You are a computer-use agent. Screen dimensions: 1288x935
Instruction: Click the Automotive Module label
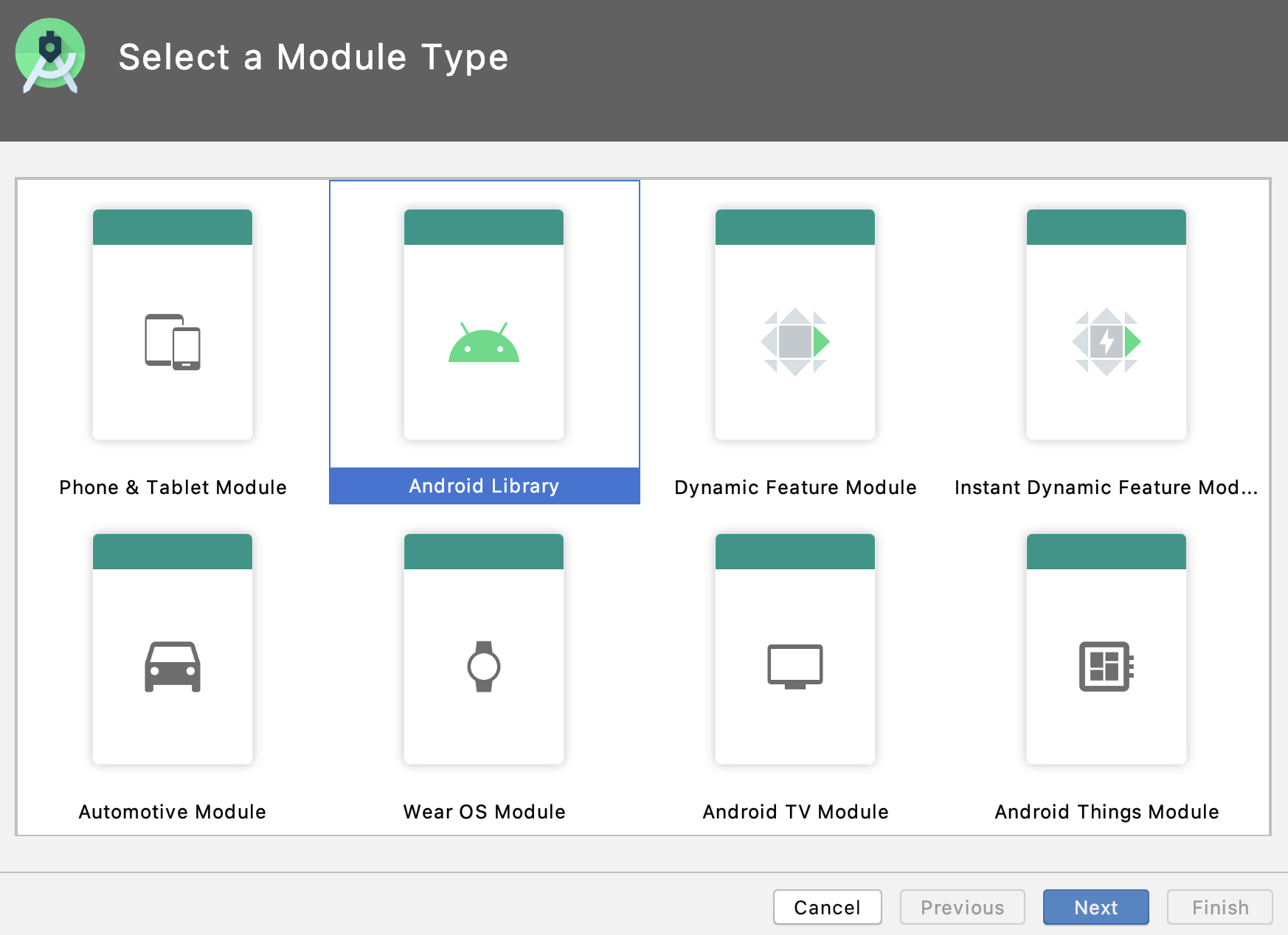point(173,812)
